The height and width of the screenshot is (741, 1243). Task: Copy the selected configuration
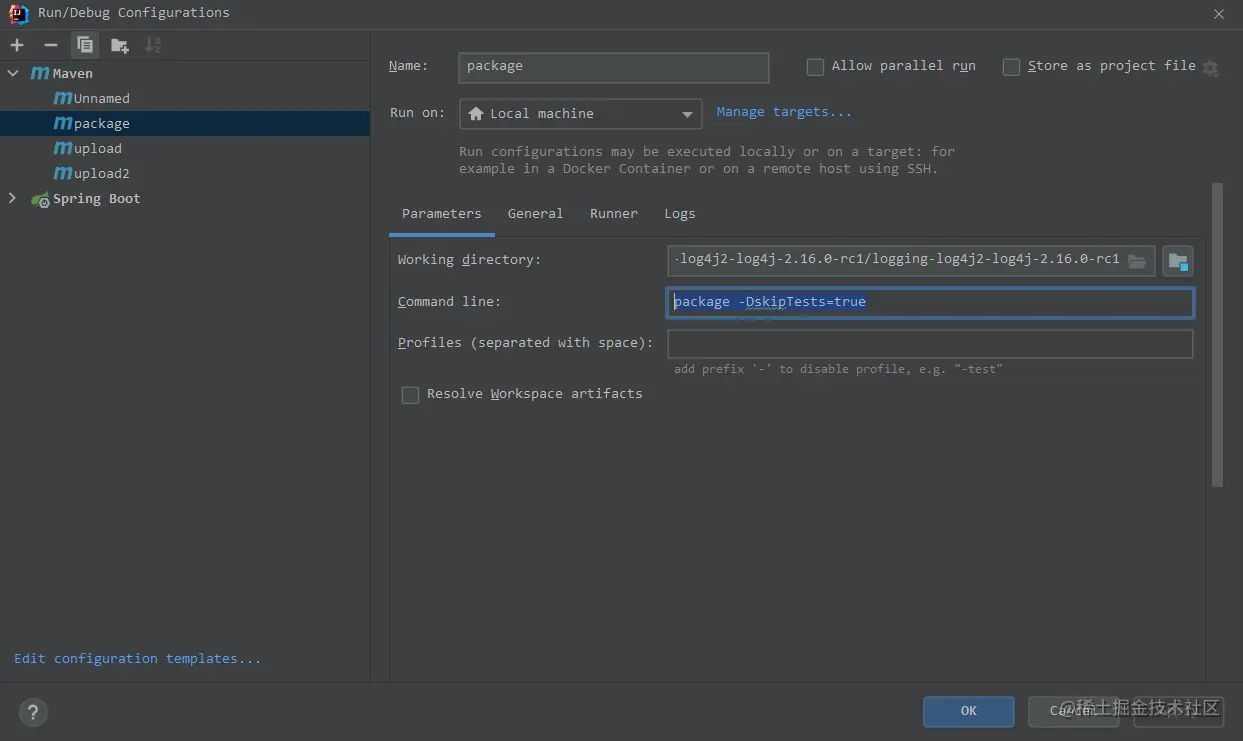[x=85, y=45]
